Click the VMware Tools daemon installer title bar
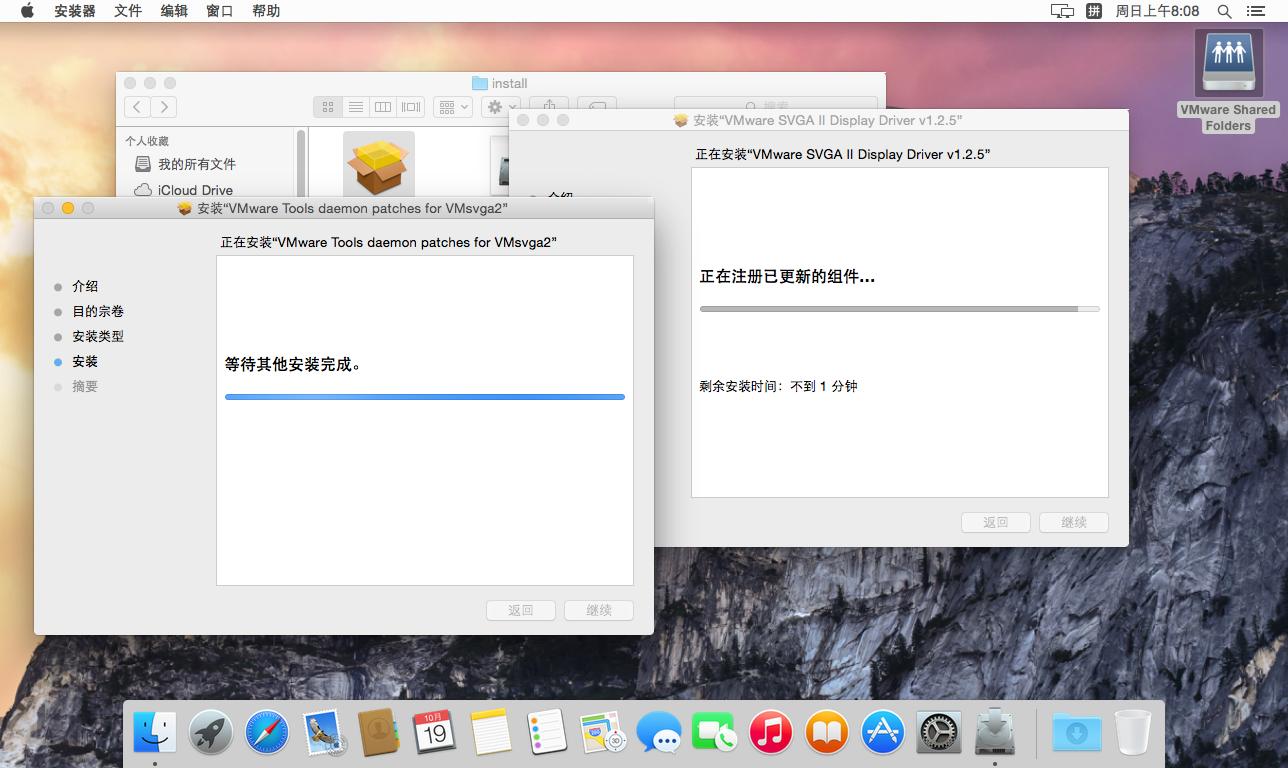The height and width of the screenshot is (768, 1288). tap(343, 208)
